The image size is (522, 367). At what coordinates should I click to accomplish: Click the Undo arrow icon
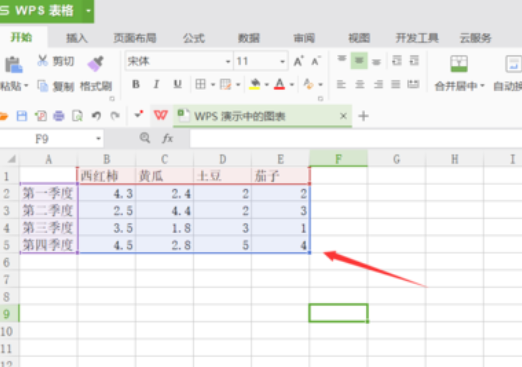96,116
